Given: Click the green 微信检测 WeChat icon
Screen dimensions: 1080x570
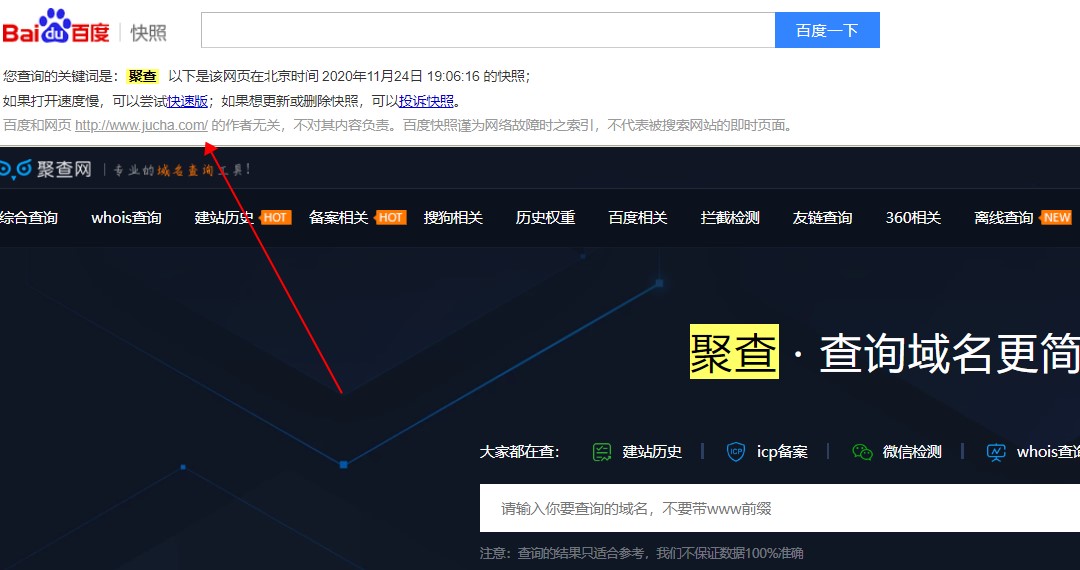Looking at the screenshot, I should tap(862, 452).
